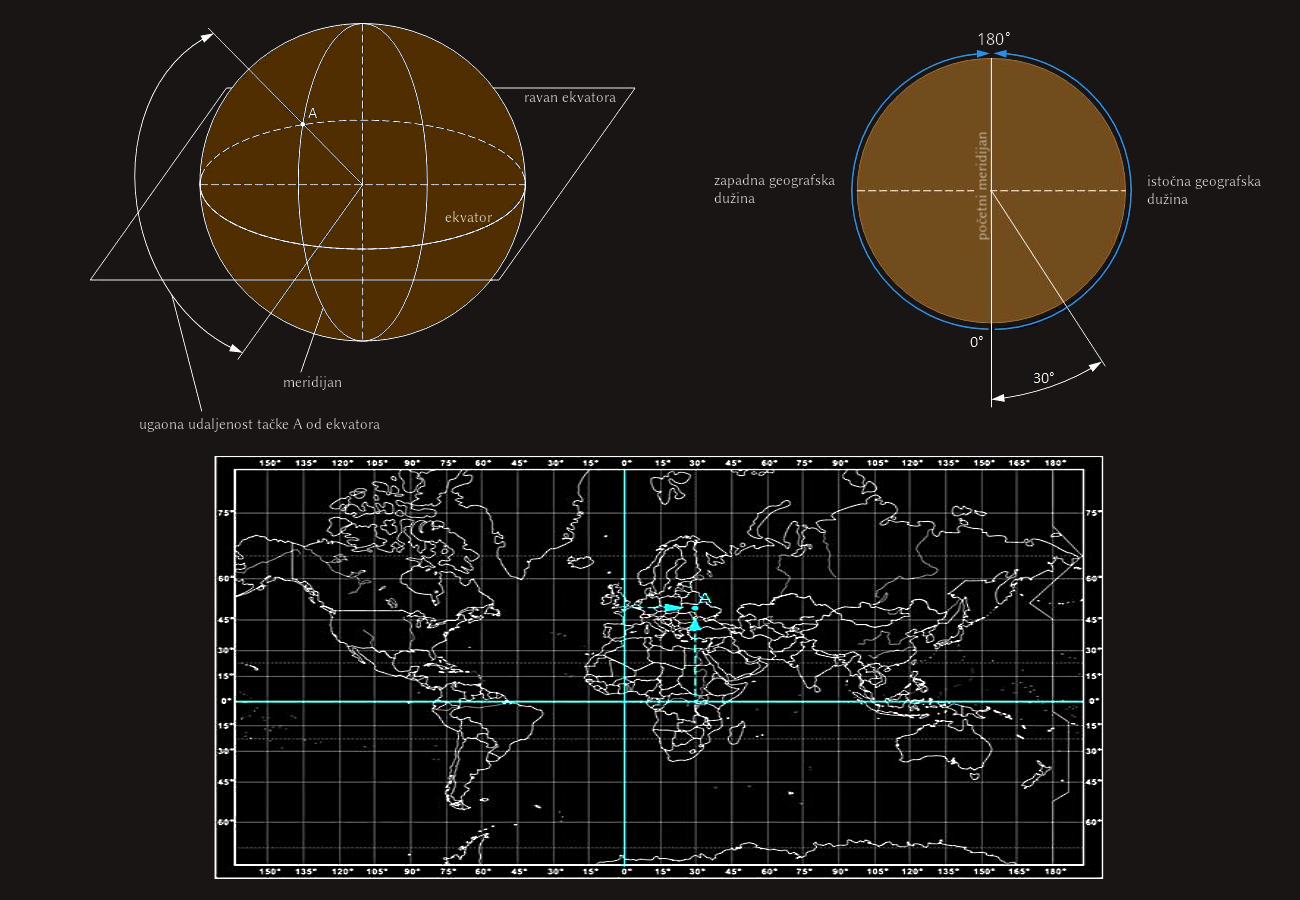
Task: Select the vertical "početni meridijan" label
Action: [x=982, y=185]
